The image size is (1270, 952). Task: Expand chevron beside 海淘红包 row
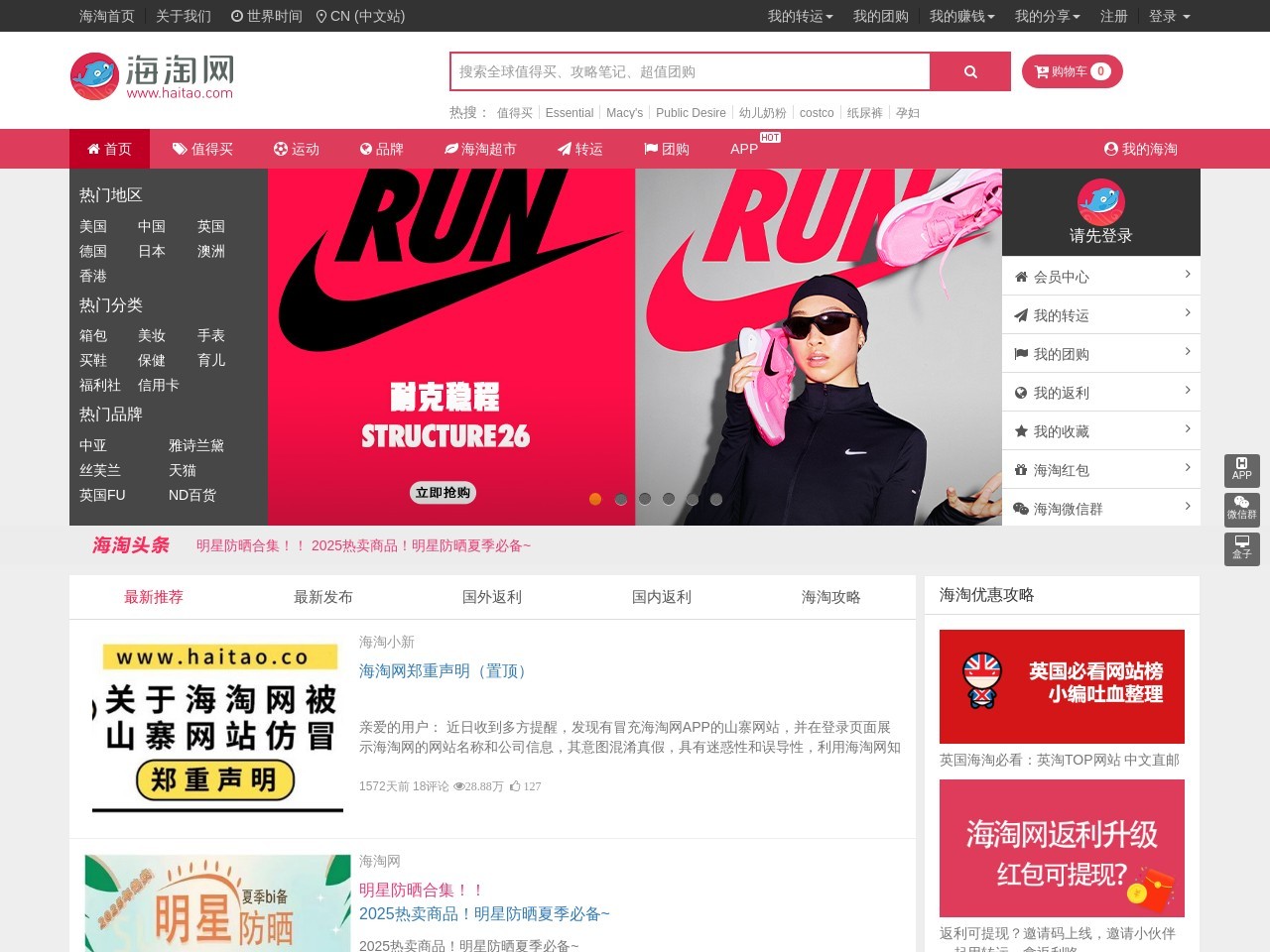[x=1188, y=467]
